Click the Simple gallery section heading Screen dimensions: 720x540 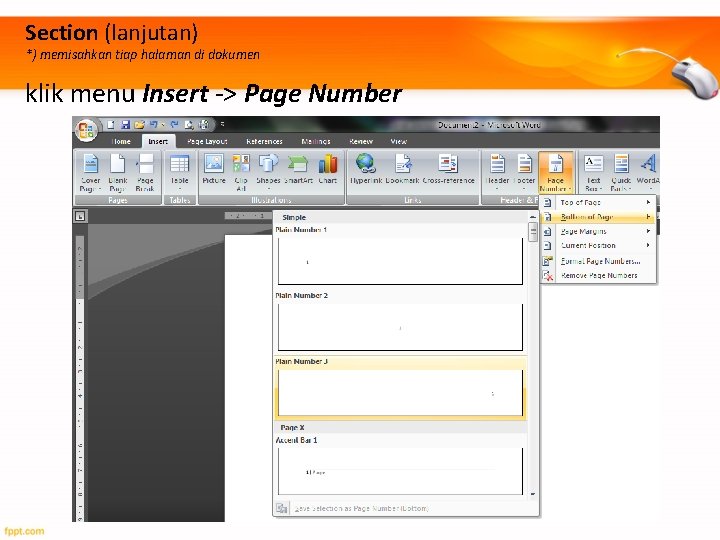[294, 217]
